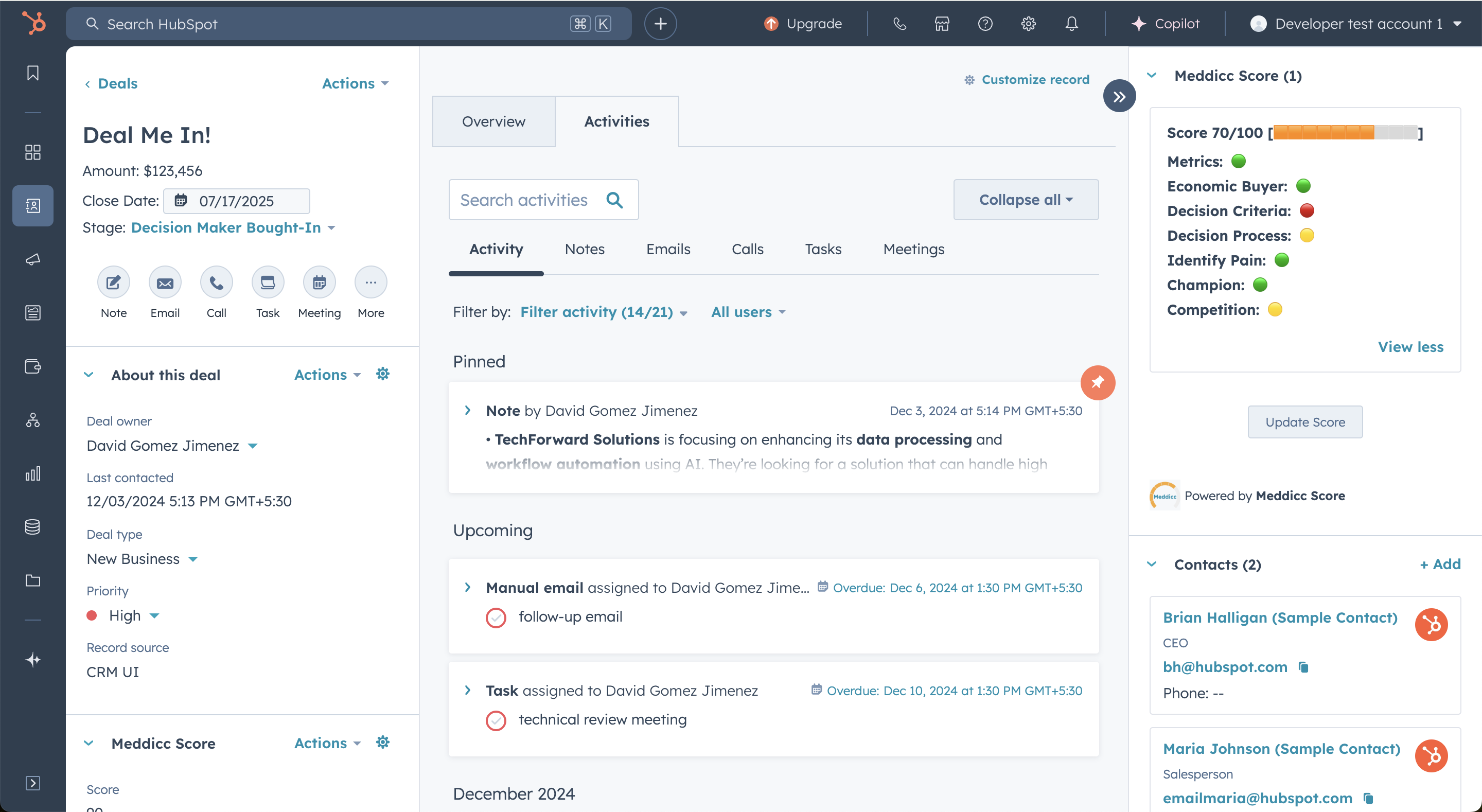Viewport: 1482px width, 812px height.
Task: Open Meddicc Score section settings gear
Action: coord(382,743)
